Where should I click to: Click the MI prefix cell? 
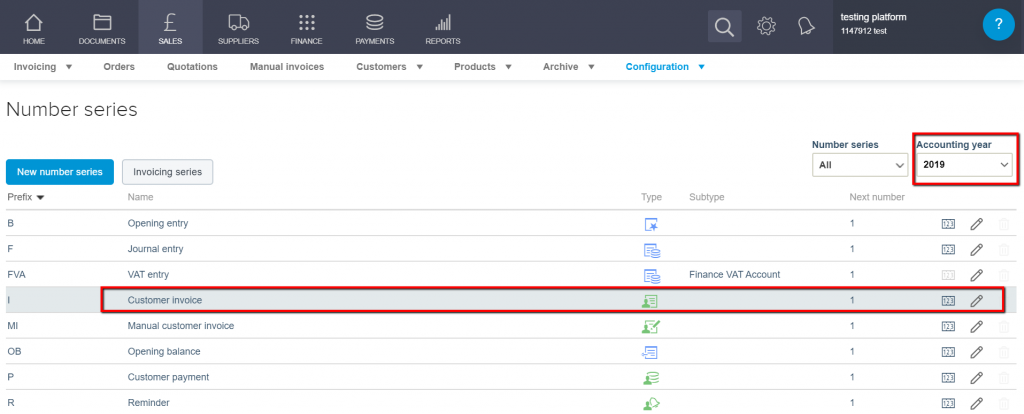pyautogui.click(x=12, y=326)
